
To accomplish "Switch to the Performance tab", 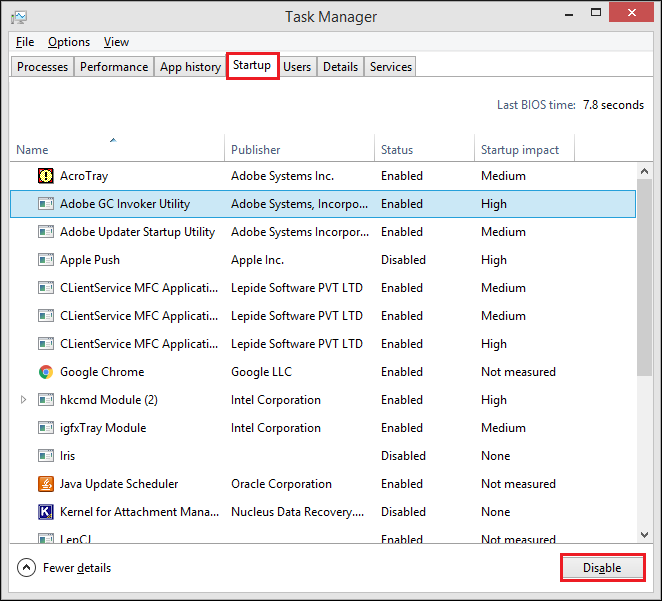I will pos(114,67).
